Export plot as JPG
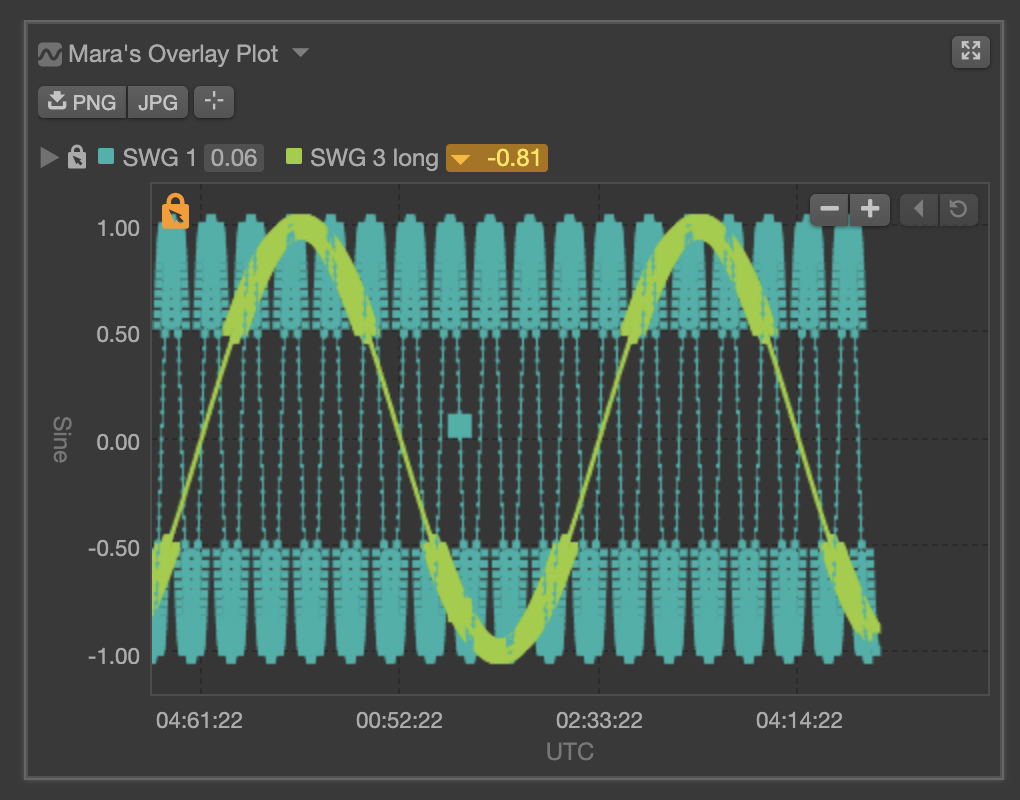1020x800 pixels. pos(157,102)
